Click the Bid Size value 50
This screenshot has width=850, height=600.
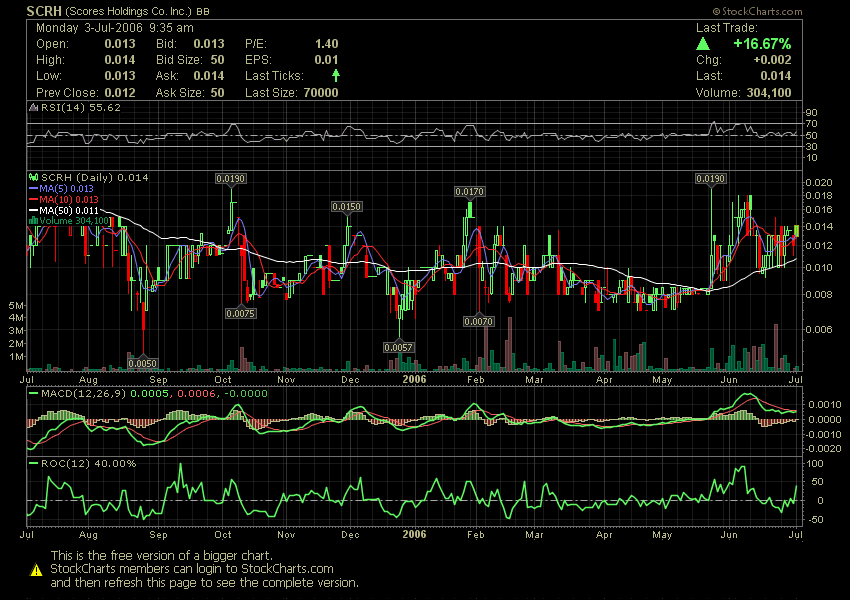click(217, 60)
